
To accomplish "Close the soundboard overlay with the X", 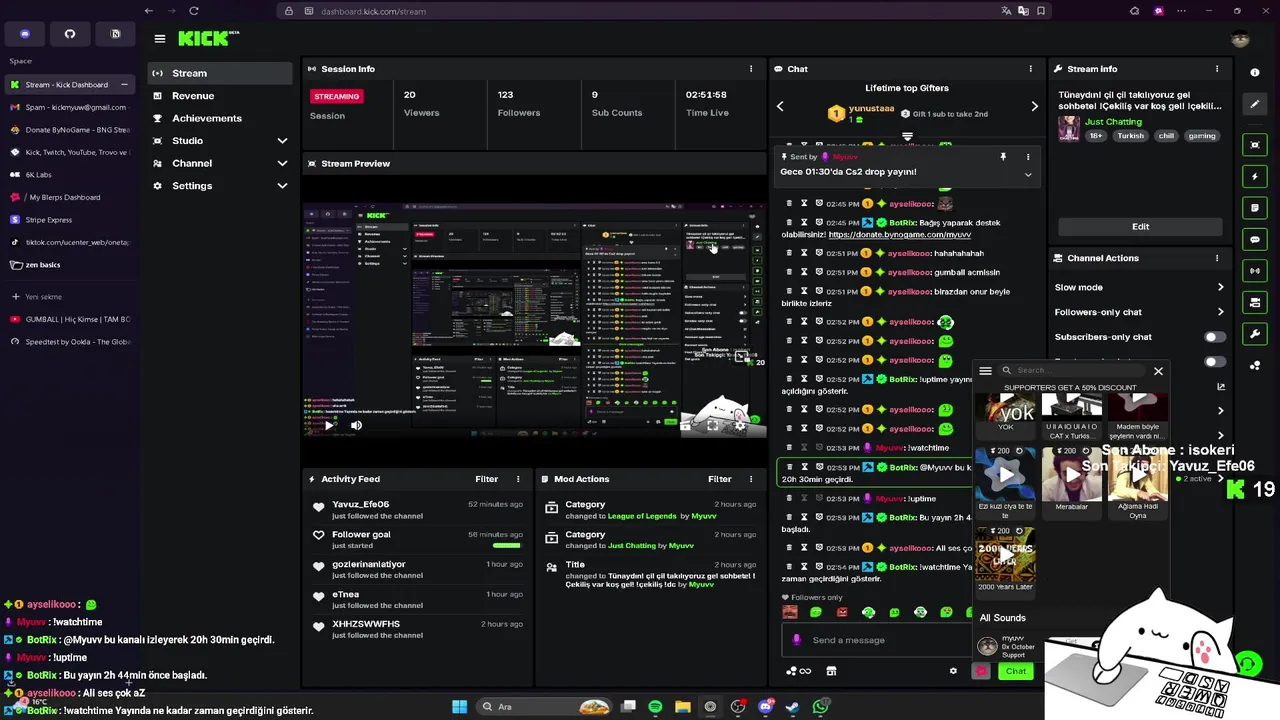I will (x=1158, y=371).
